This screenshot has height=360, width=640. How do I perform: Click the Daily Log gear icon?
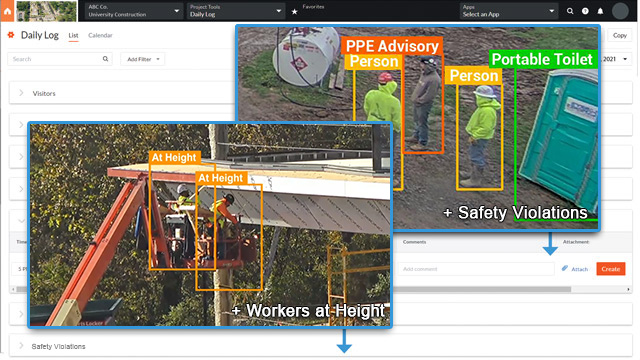(x=11, y=35)
